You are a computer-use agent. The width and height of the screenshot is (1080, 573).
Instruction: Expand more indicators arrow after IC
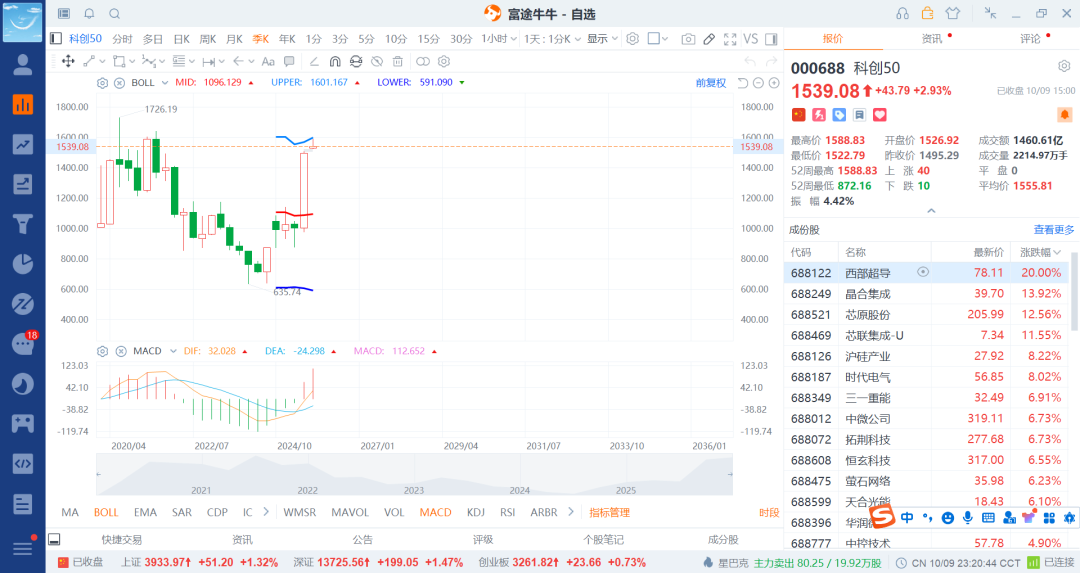point(265,512)
